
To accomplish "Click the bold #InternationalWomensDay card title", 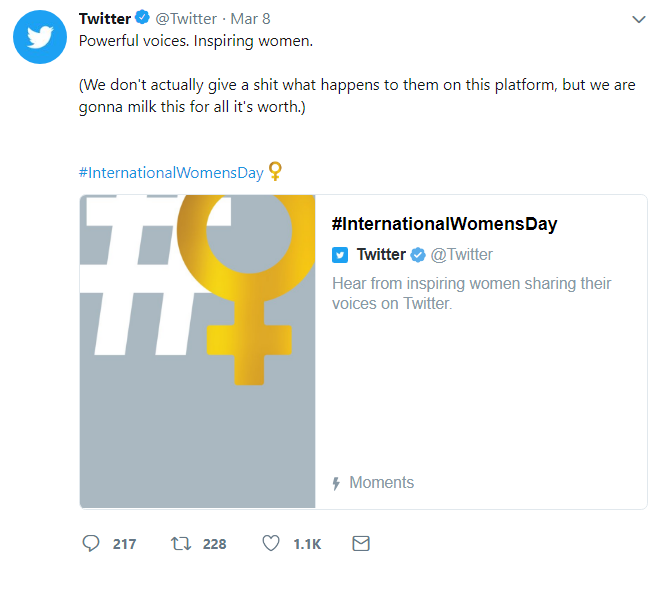I will [x=444, y=223].
